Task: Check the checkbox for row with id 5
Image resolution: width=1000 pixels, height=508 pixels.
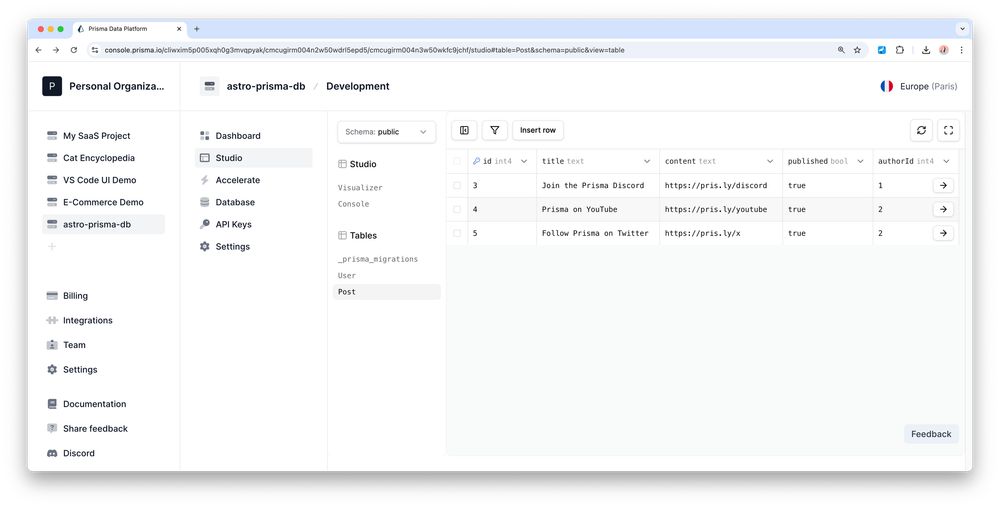Action: [x=457, y=233]
